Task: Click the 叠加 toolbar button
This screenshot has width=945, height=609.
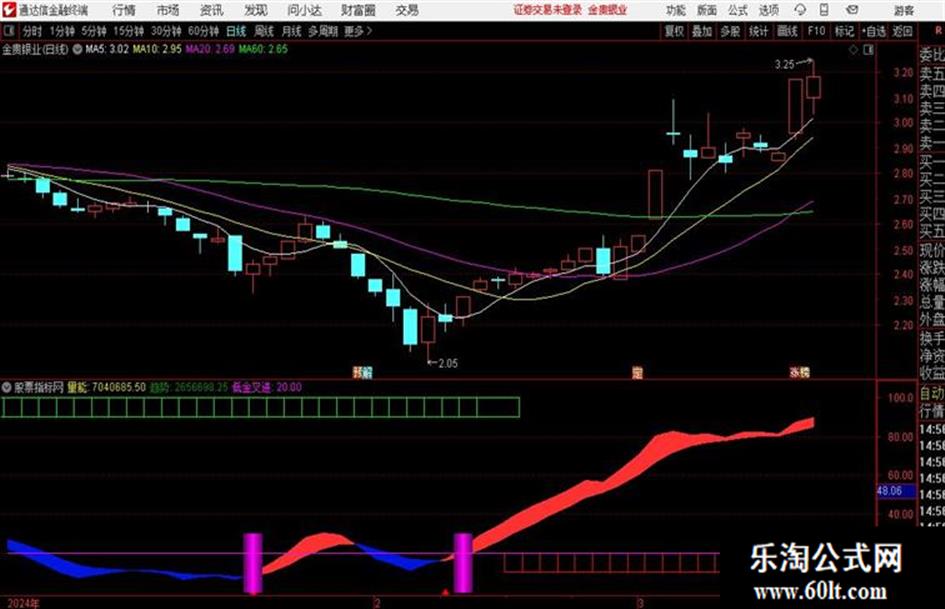Action: (x=702, y=31)
